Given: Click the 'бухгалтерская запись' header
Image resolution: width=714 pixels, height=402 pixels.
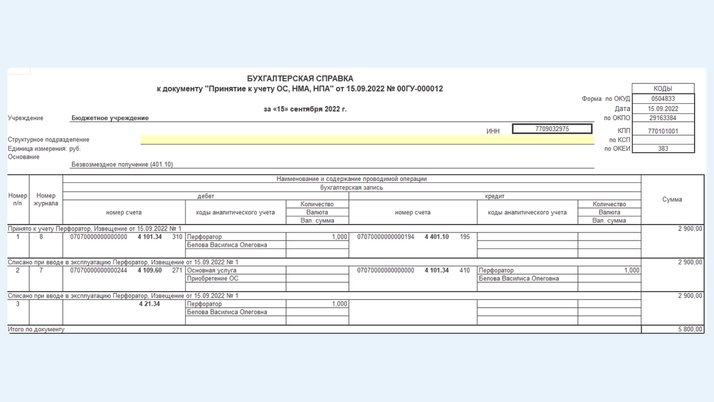Looking at the screenshot, I should coord(352,187).
